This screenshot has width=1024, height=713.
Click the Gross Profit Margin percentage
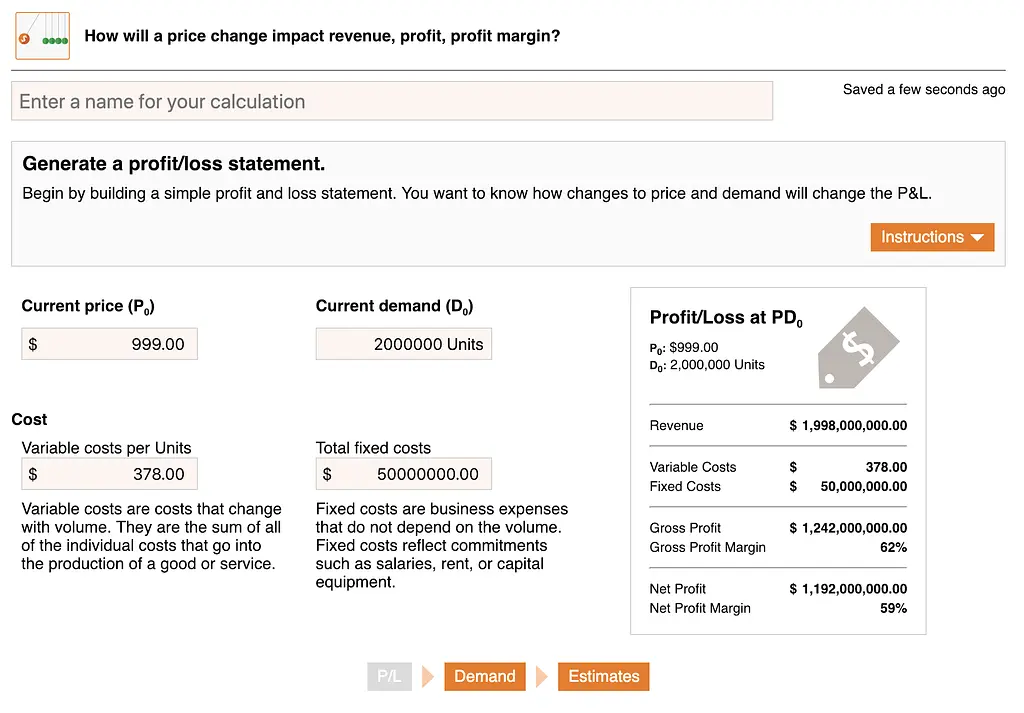coord(893,548)
